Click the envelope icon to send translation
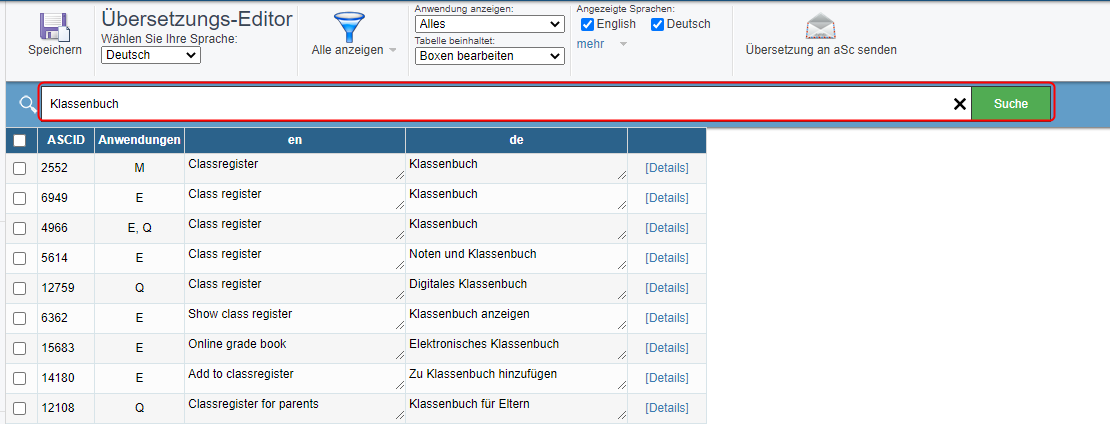1110x424 pixels. [x=820, y=27]
